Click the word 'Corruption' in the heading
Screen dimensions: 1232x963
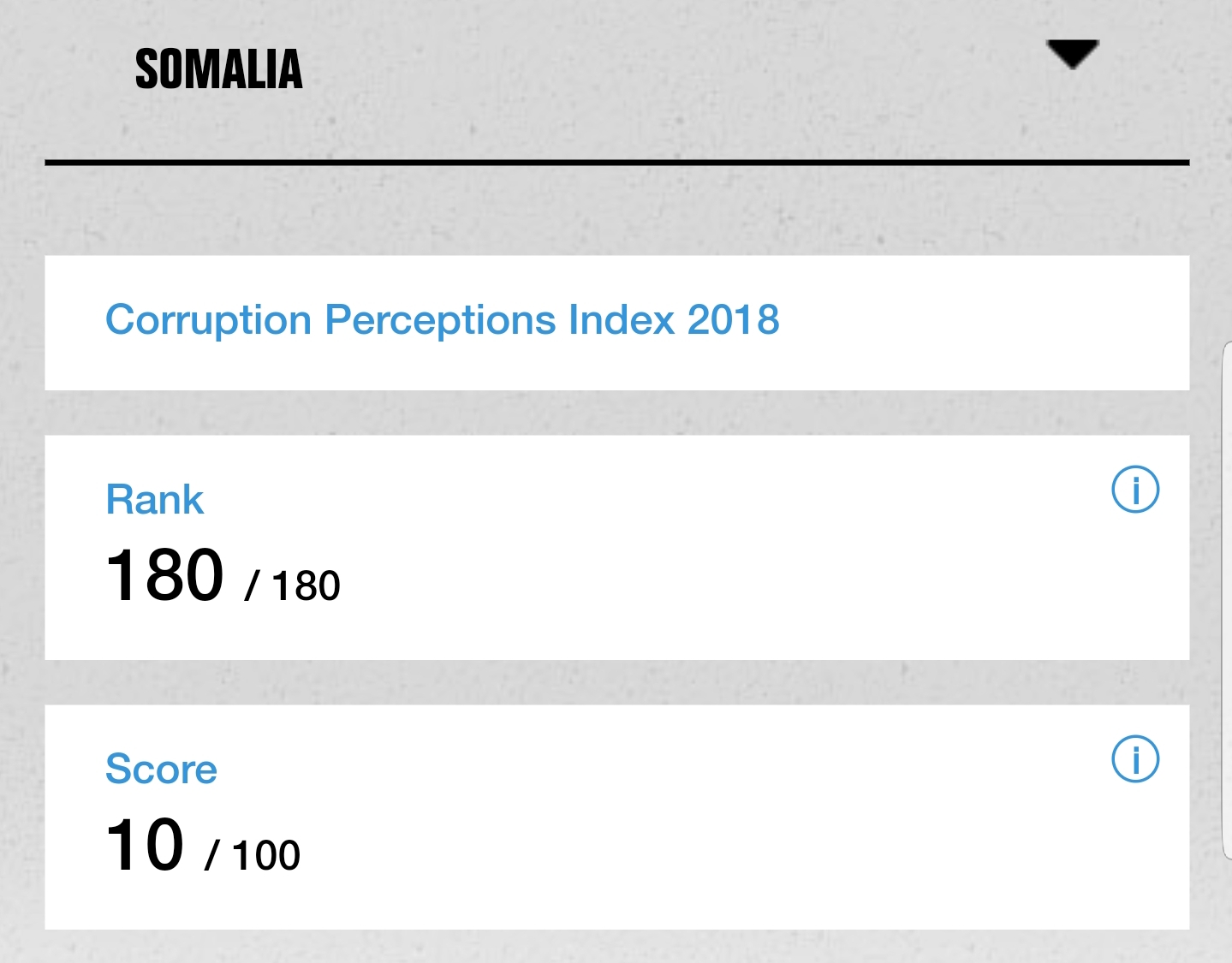tap(208, 320)
